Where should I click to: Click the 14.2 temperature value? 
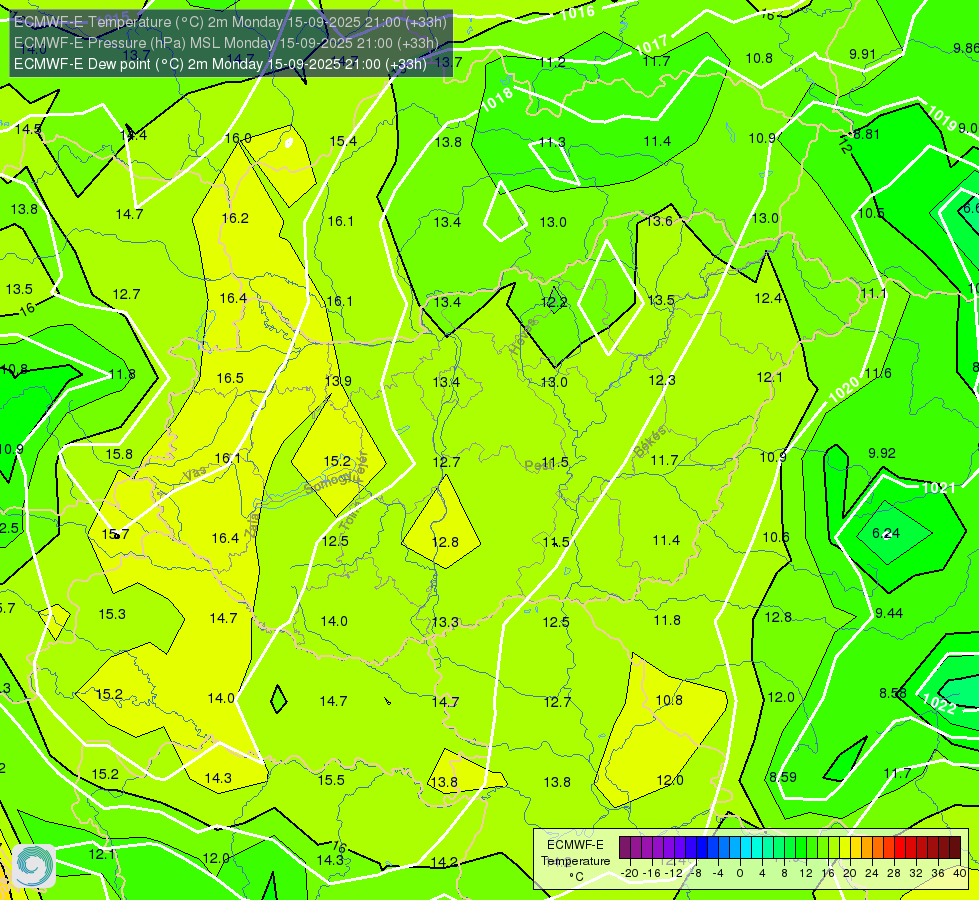coord(444,862)
